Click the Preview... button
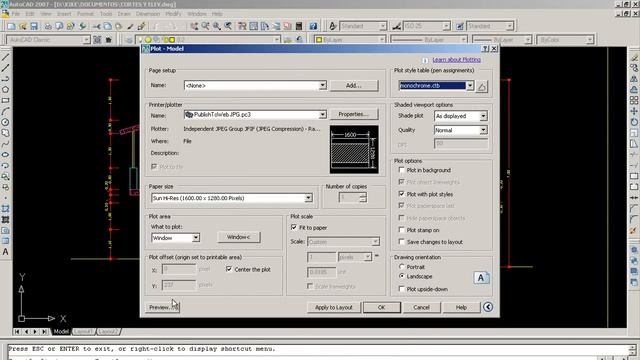Viewport: 640px width, 360px height. (x=162, y=307)
